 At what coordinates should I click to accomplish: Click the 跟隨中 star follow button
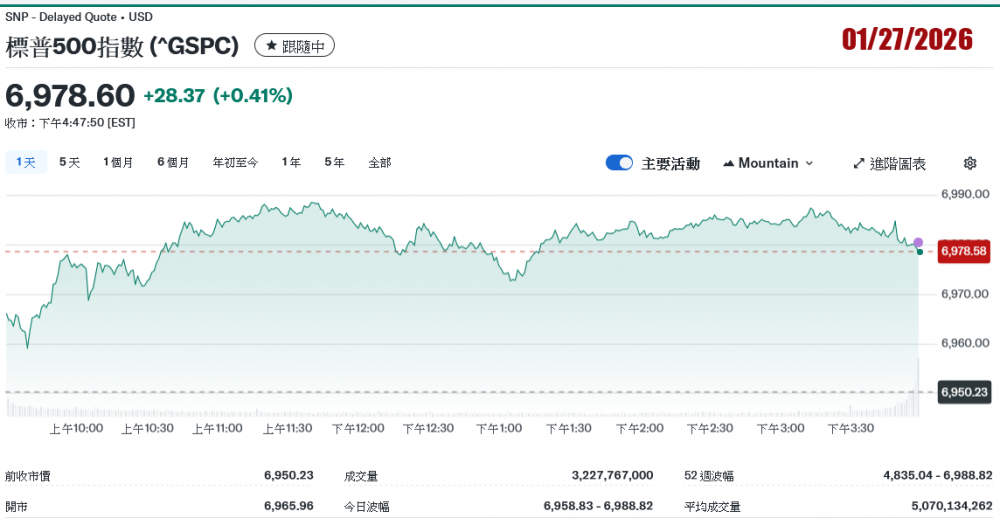point(294,46)
